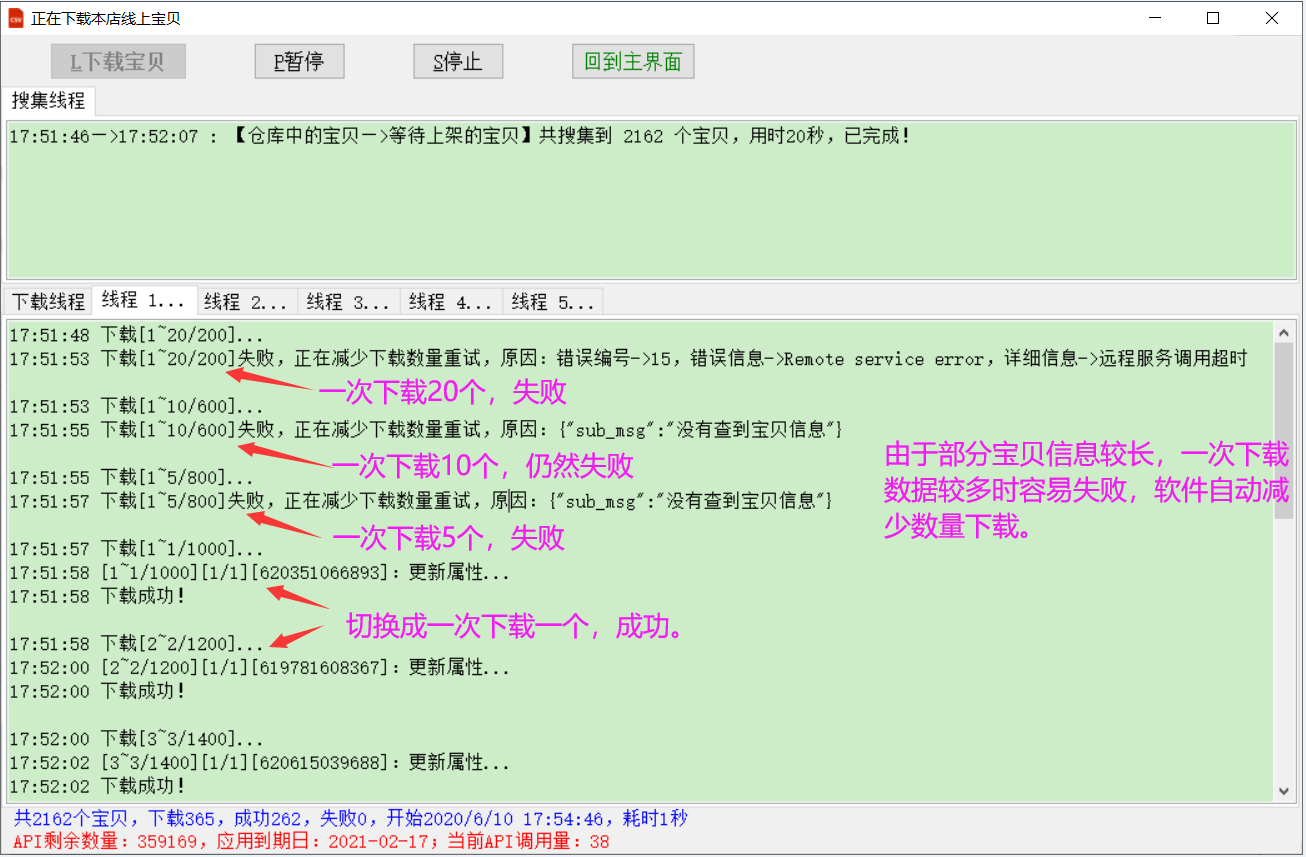Select the 线程 5... tab

(x=553, y=301)
